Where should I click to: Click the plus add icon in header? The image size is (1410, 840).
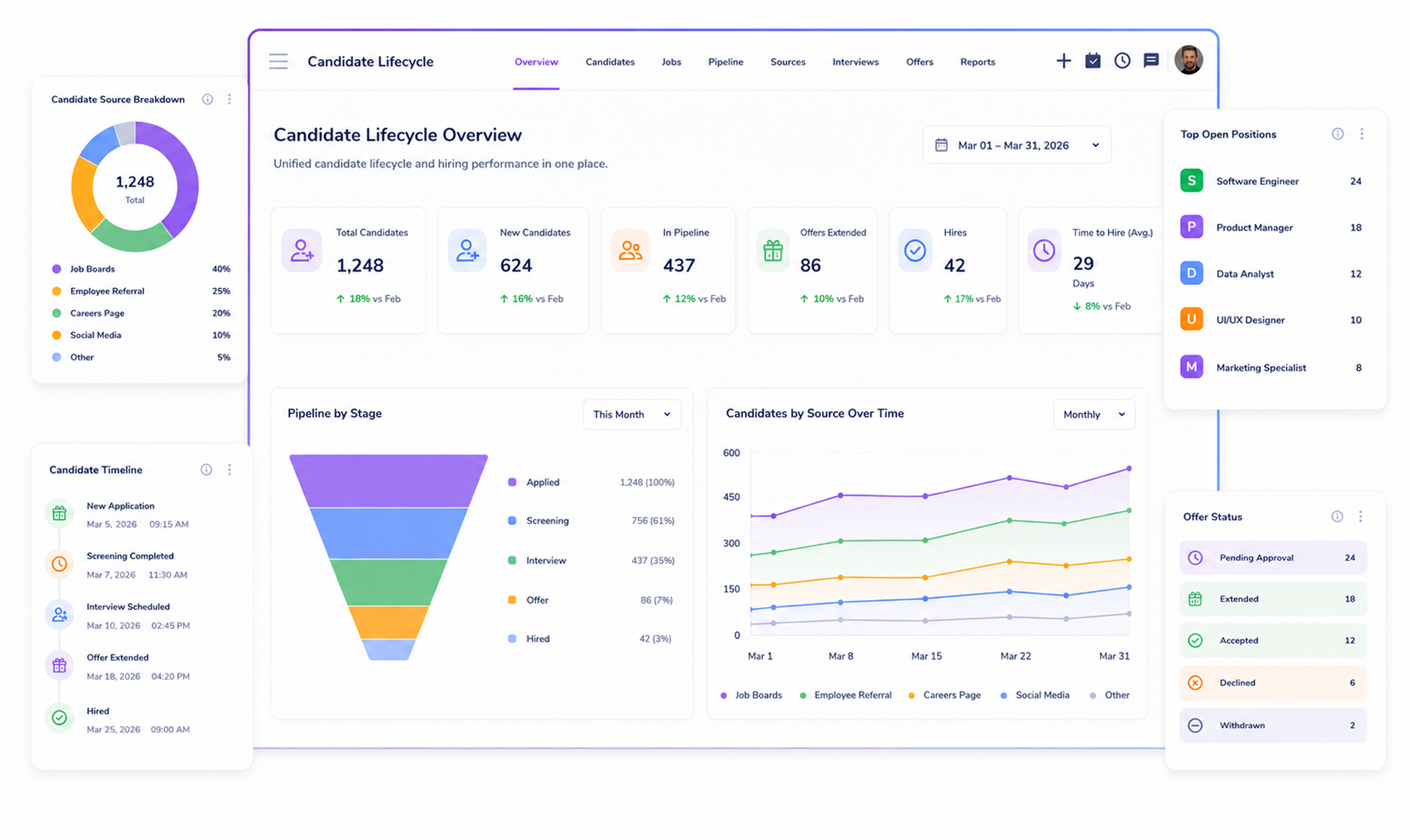click(x=1064, y=61)
